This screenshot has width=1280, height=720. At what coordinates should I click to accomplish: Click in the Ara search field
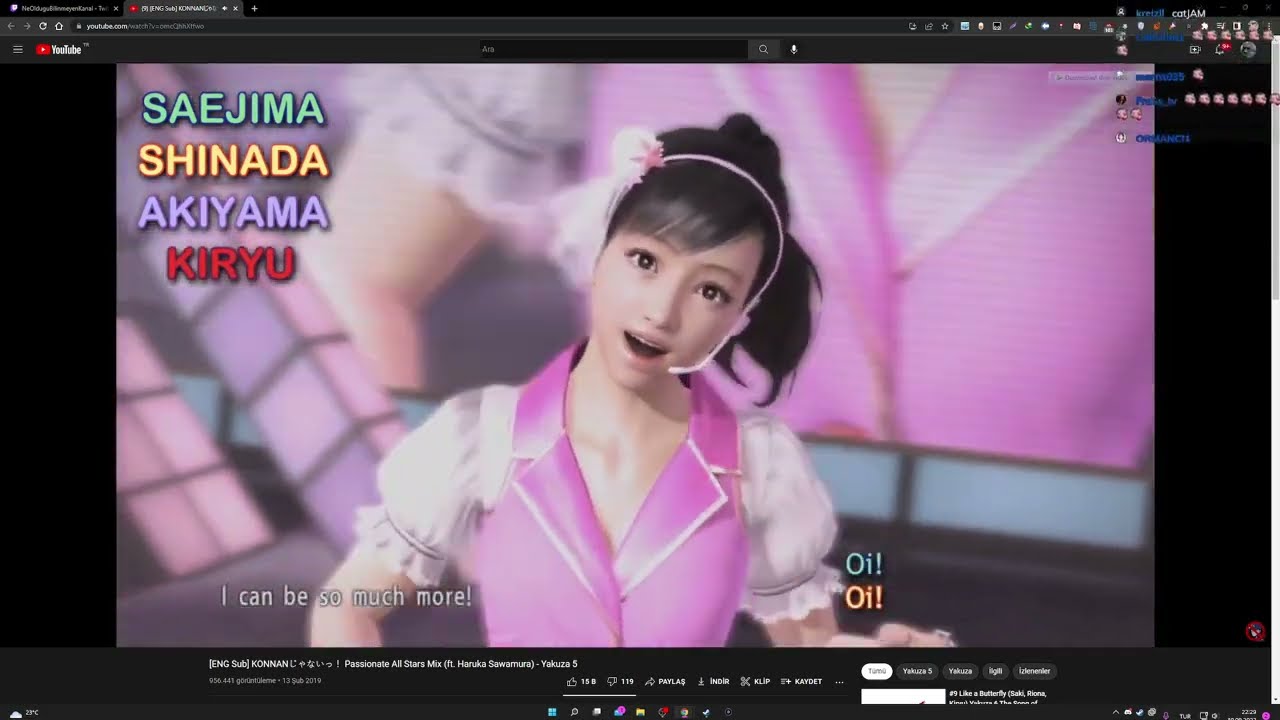612,49
